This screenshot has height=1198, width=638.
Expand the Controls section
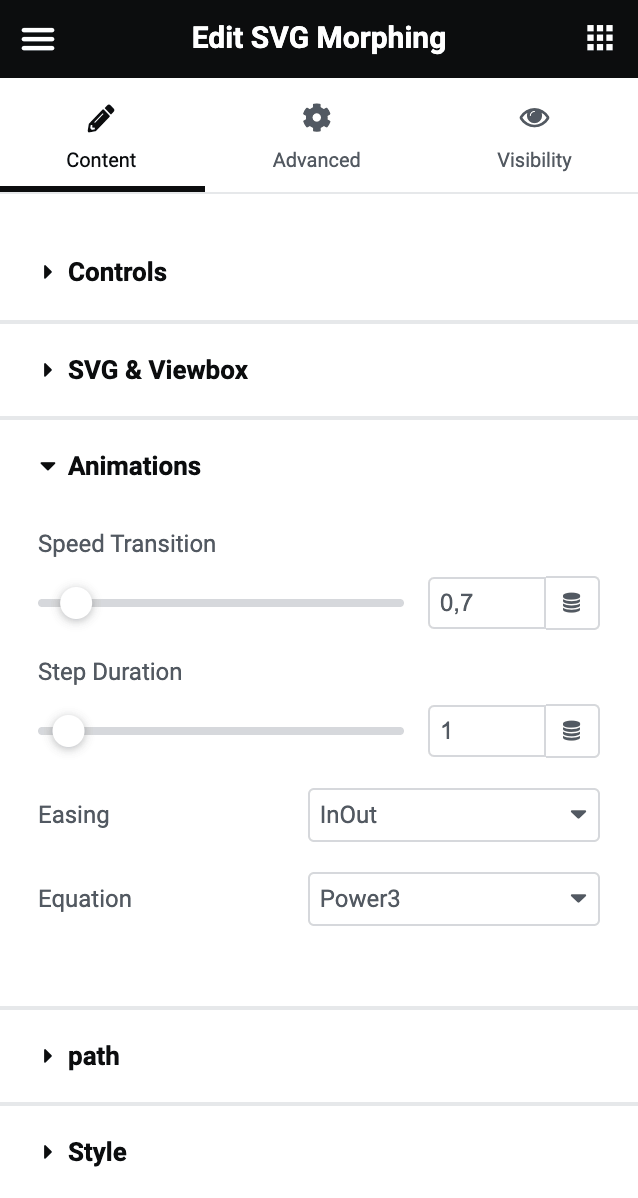click(x=117, y=272)
